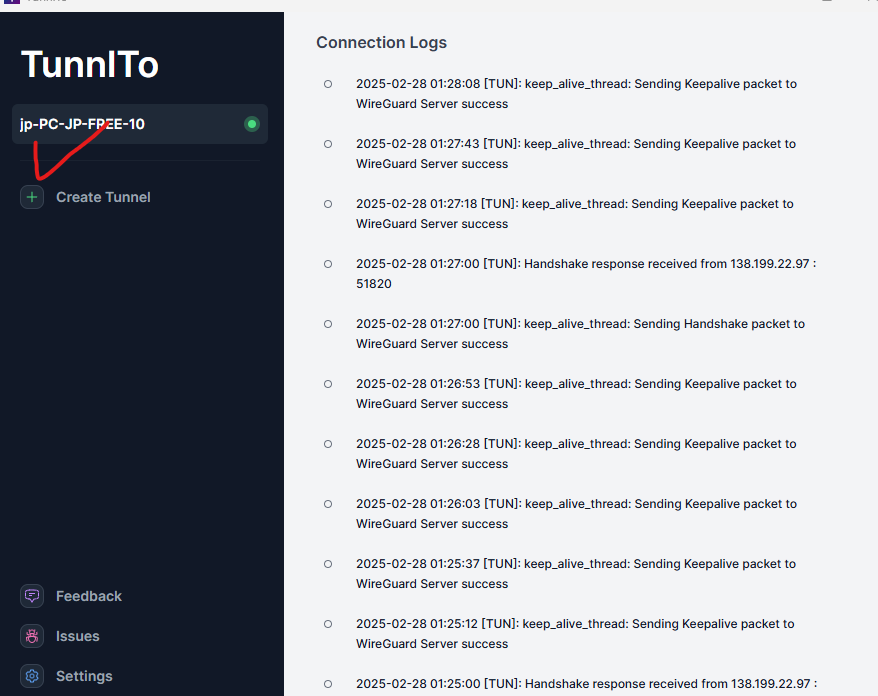Select the 01:26:28 Keepalive log entry

[x=576, y=453]
